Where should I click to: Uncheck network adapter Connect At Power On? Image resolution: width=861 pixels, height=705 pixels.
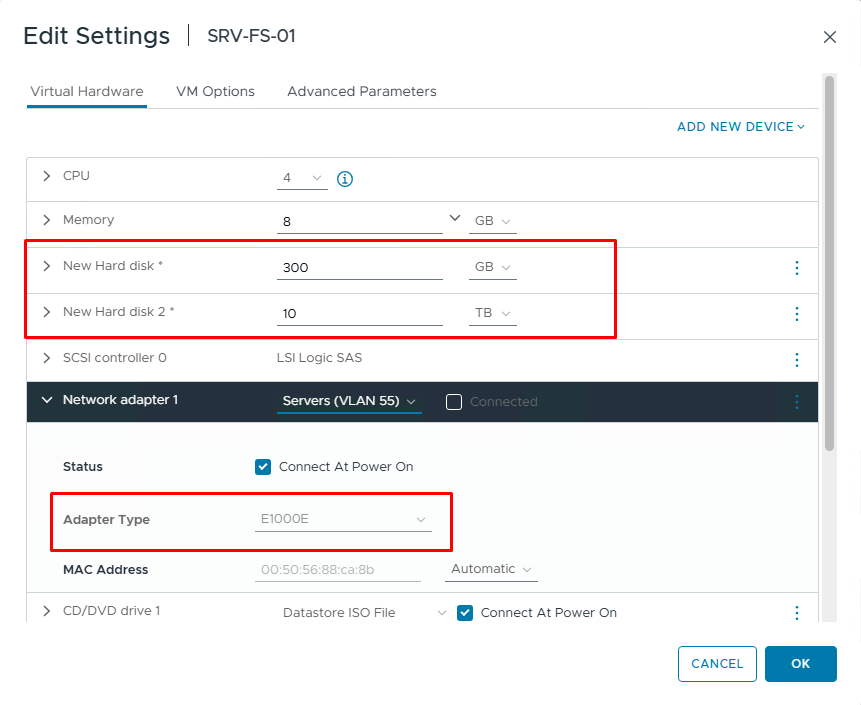tap(263, 467)
